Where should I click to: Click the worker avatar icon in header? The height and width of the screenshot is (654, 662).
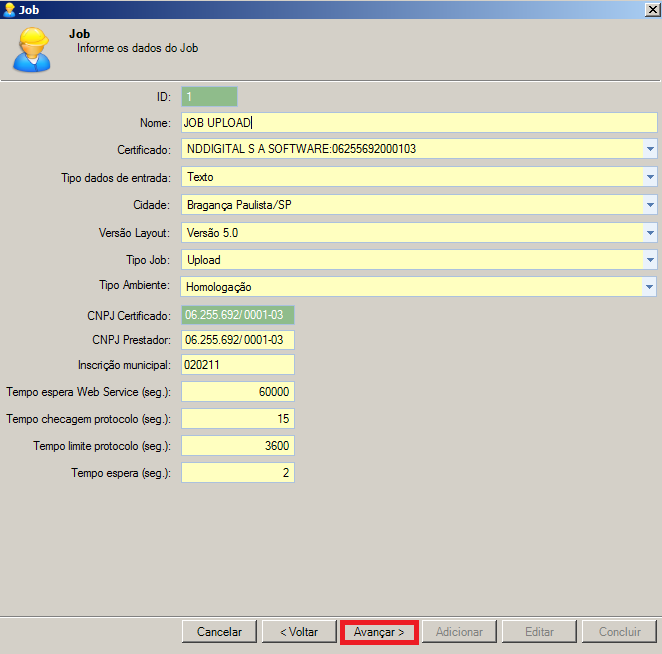(x=30, y=49)
